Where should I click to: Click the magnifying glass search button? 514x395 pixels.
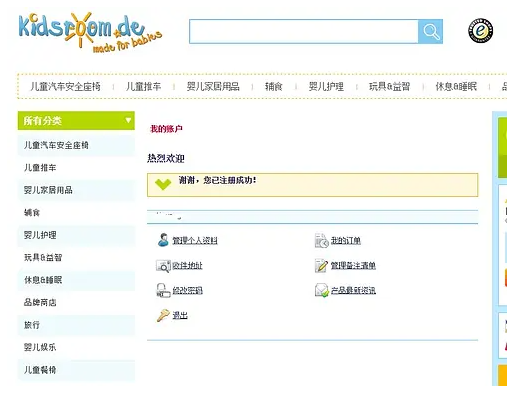430,31
